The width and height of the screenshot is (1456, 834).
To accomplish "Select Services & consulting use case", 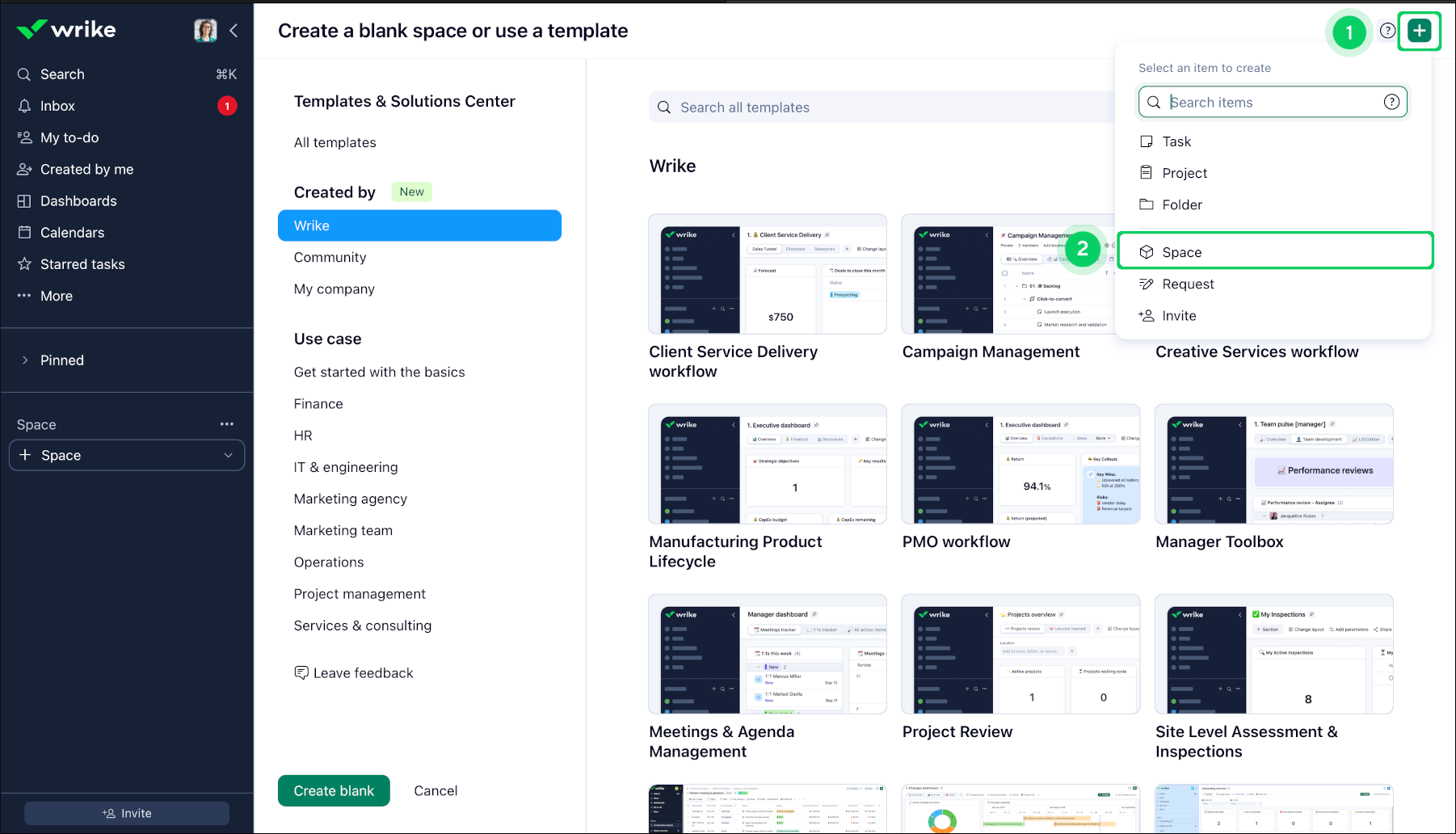I will 363,625.
